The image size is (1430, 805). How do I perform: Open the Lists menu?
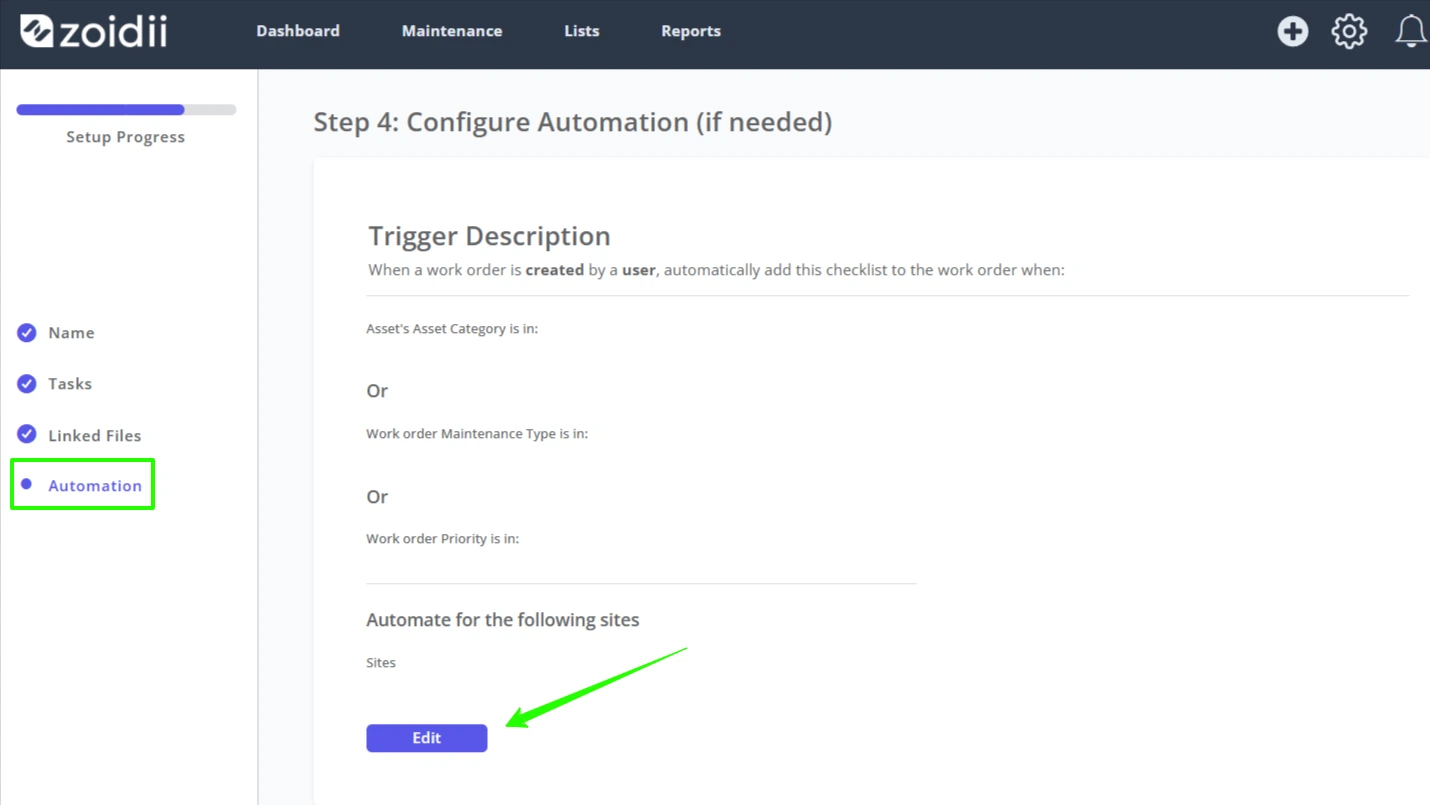(x=582, y=31)
